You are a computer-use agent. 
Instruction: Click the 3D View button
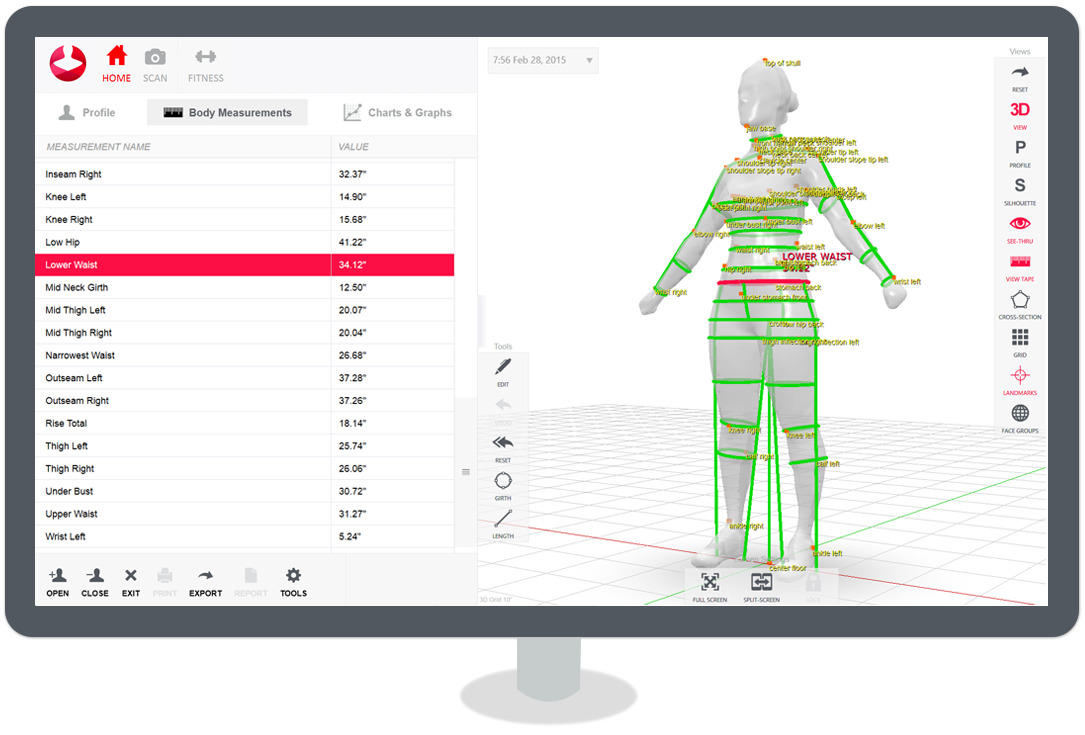(1019, 112)
